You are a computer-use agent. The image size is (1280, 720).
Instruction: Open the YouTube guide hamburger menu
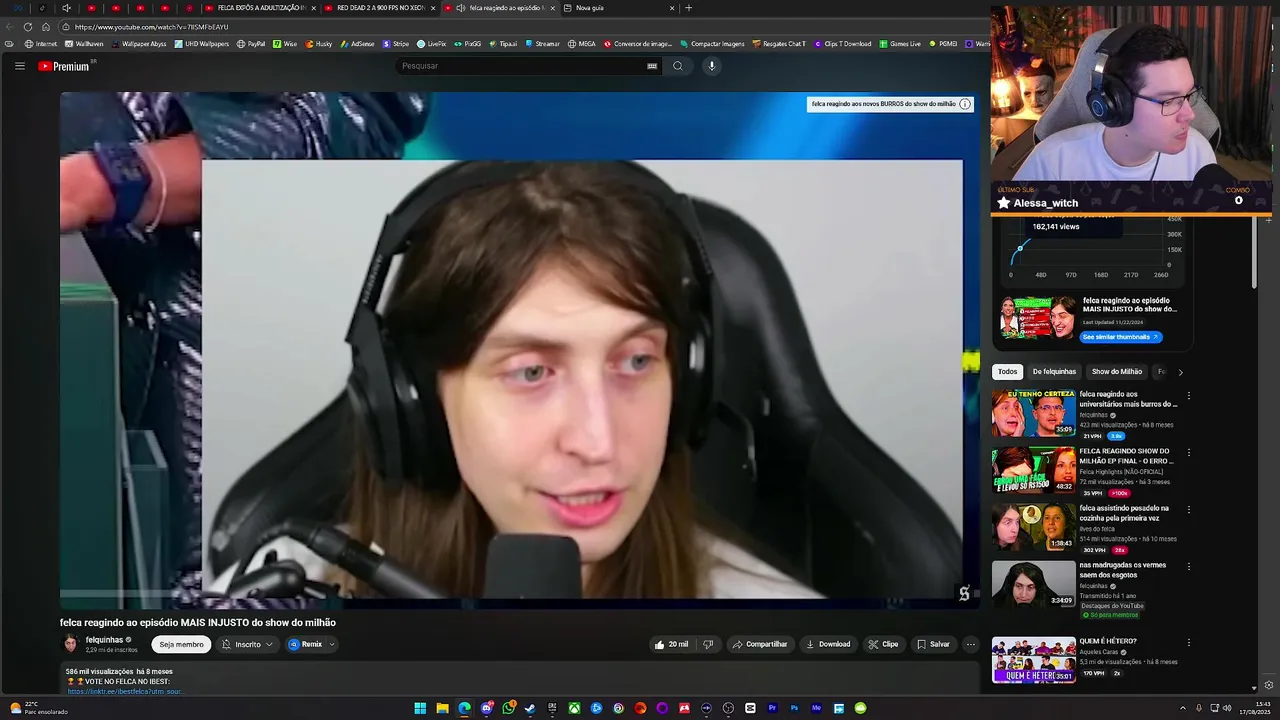point(19,66)
